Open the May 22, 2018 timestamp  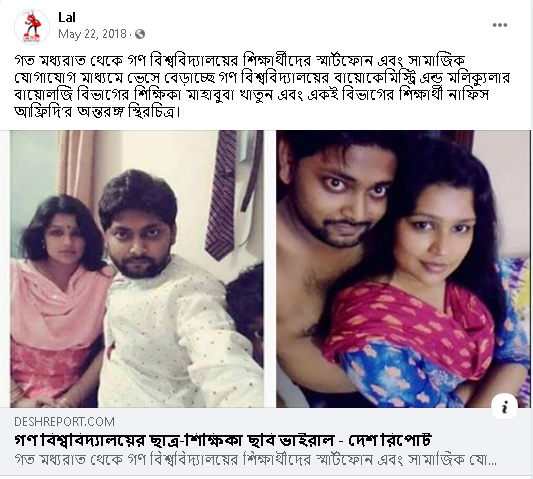pyautogui.click(x=92, y=34)
